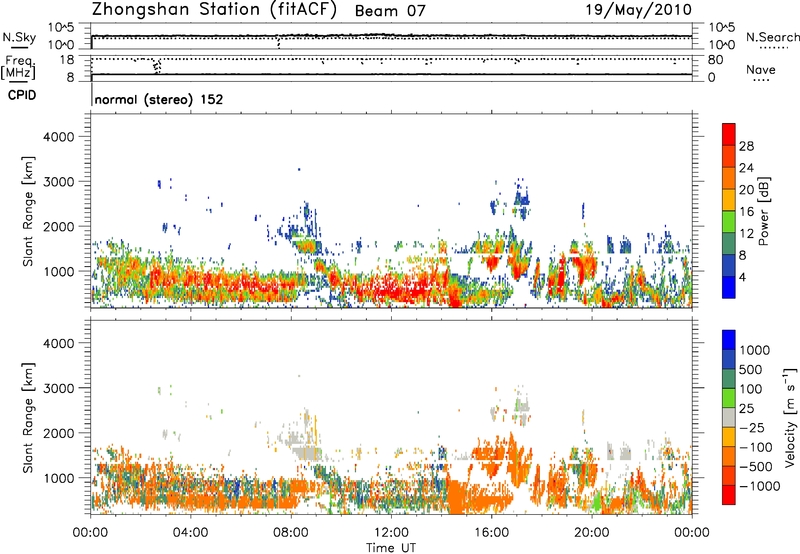800x554 pixels.
Task: Click the '80' tick on the Nave axis
Action: 715,60
